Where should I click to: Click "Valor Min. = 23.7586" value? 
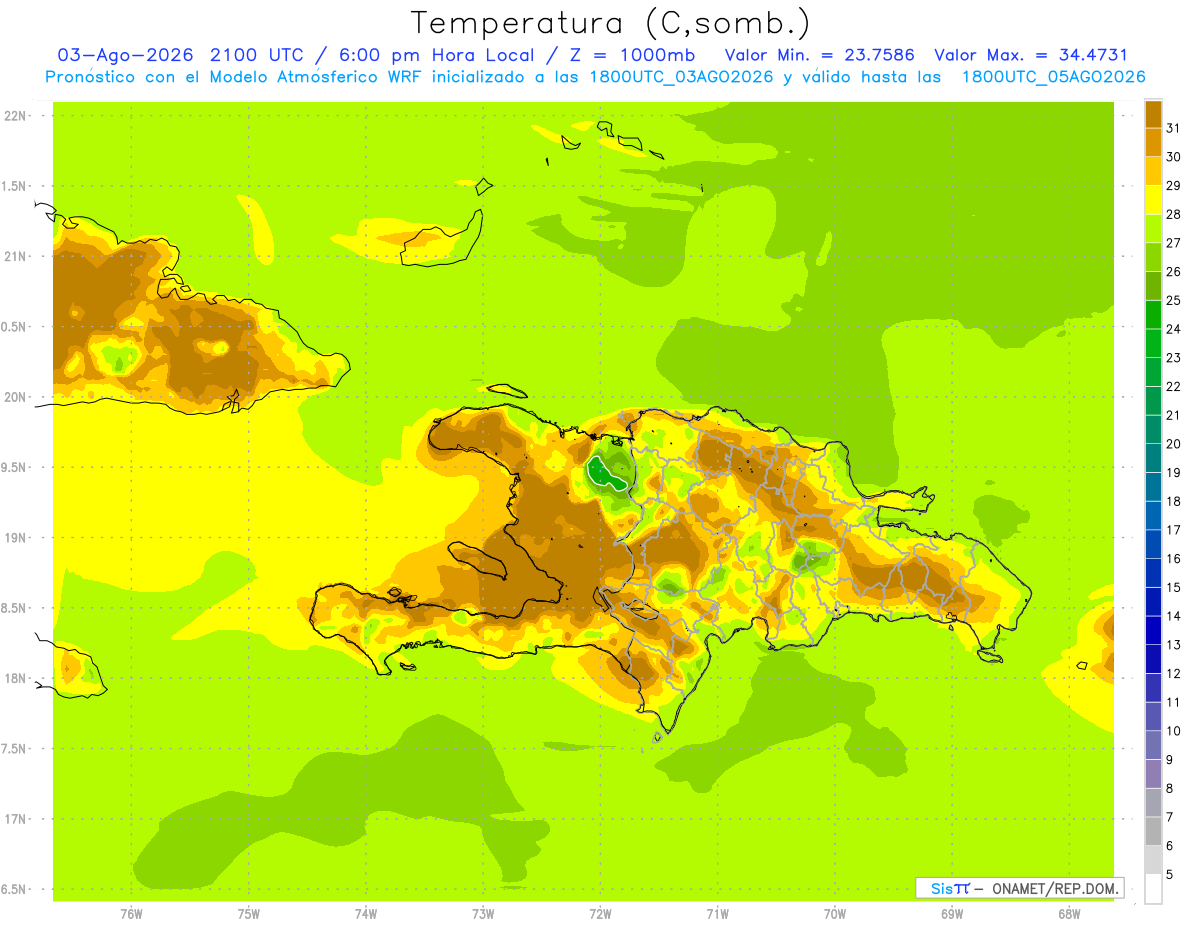(x=820, y=55)
